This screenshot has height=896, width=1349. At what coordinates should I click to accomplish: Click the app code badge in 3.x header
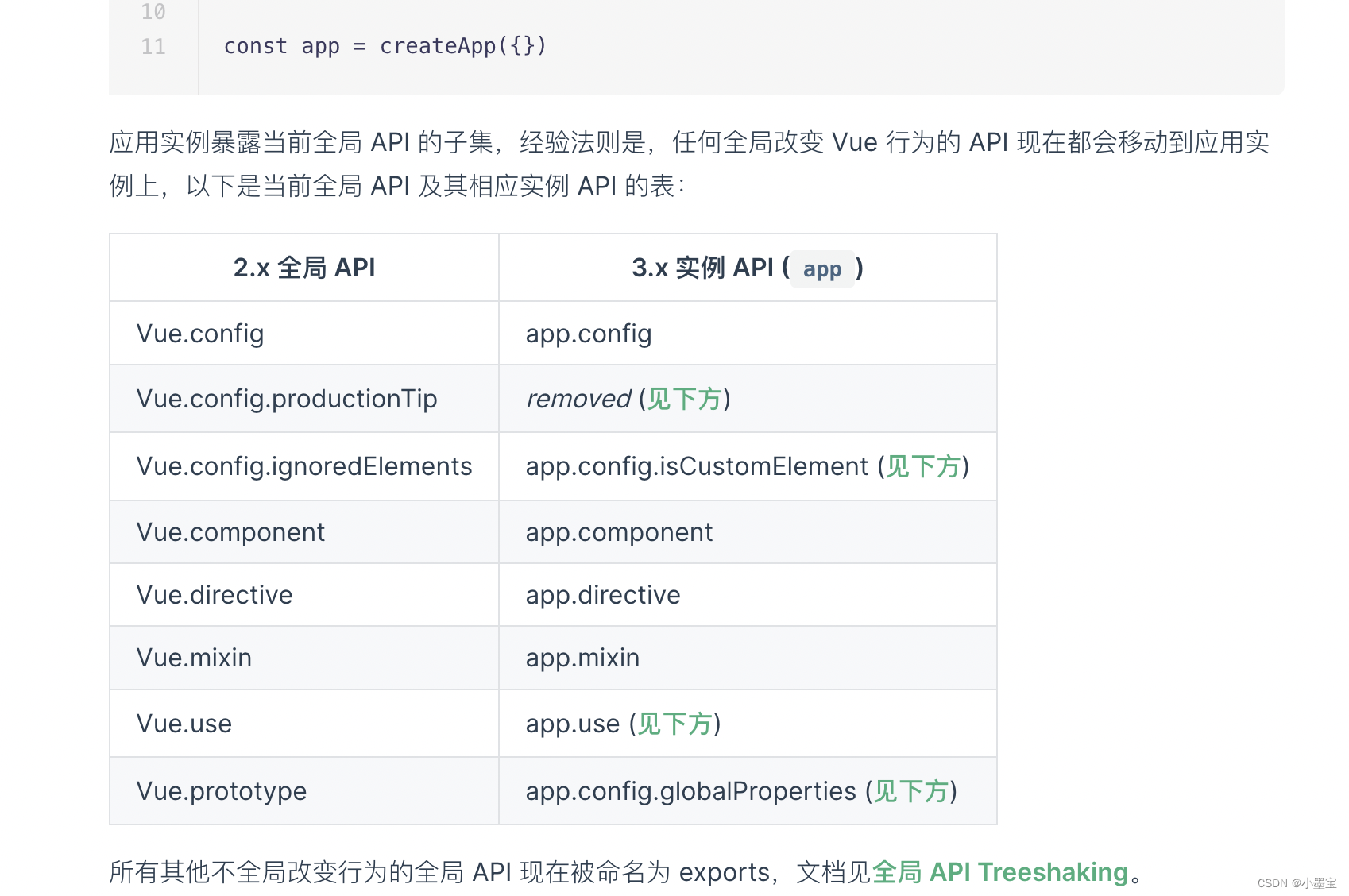coord(822,269)
